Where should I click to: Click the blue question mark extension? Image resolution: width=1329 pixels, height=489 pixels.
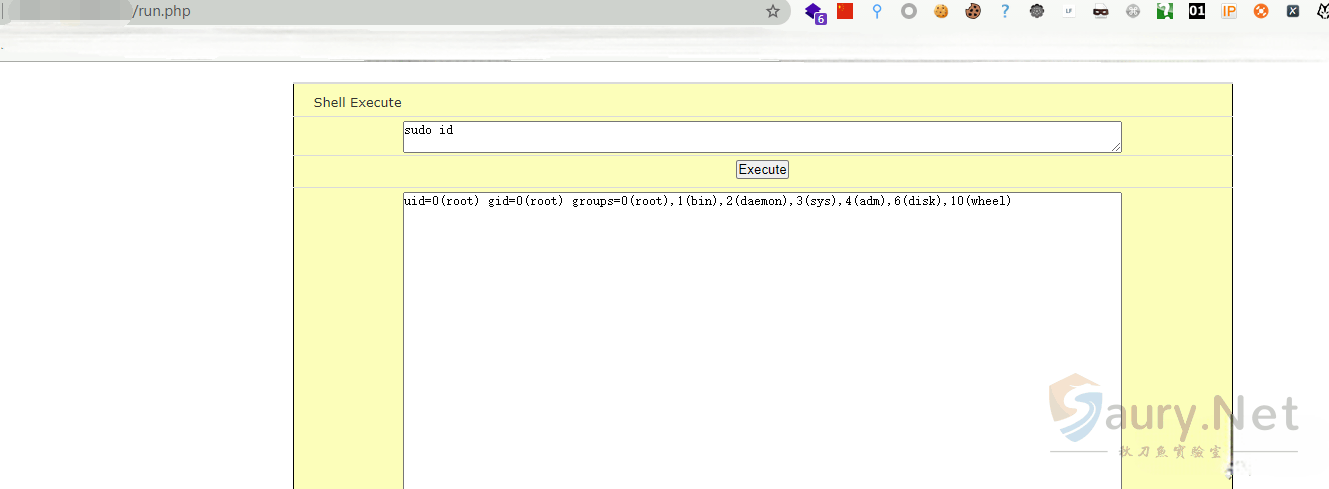point(1005,12)
